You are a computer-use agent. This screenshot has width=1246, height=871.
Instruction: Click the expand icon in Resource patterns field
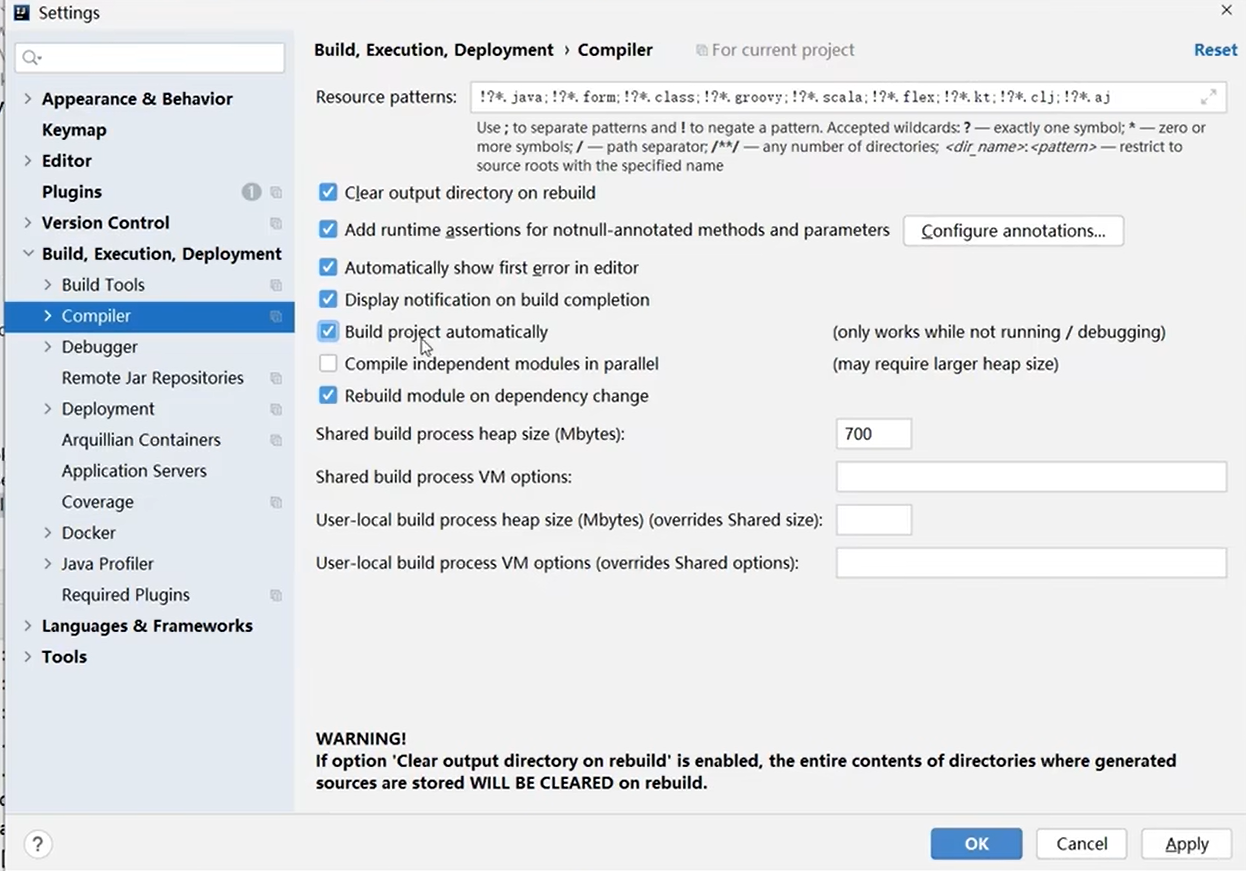[x=1209, y=97]
